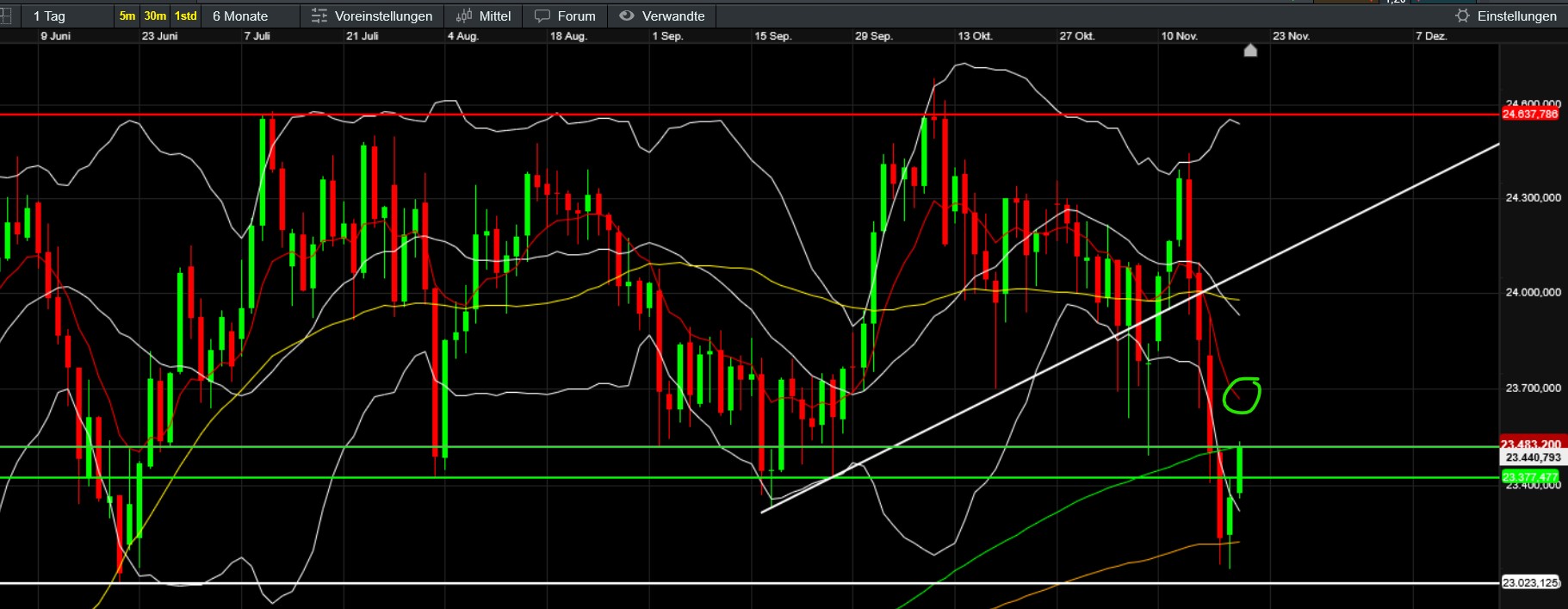Select the white 23.023,125 support level label
The height and width of the screenshot is (609, 1568).
pyautogui.click(x=1530, y=583)
